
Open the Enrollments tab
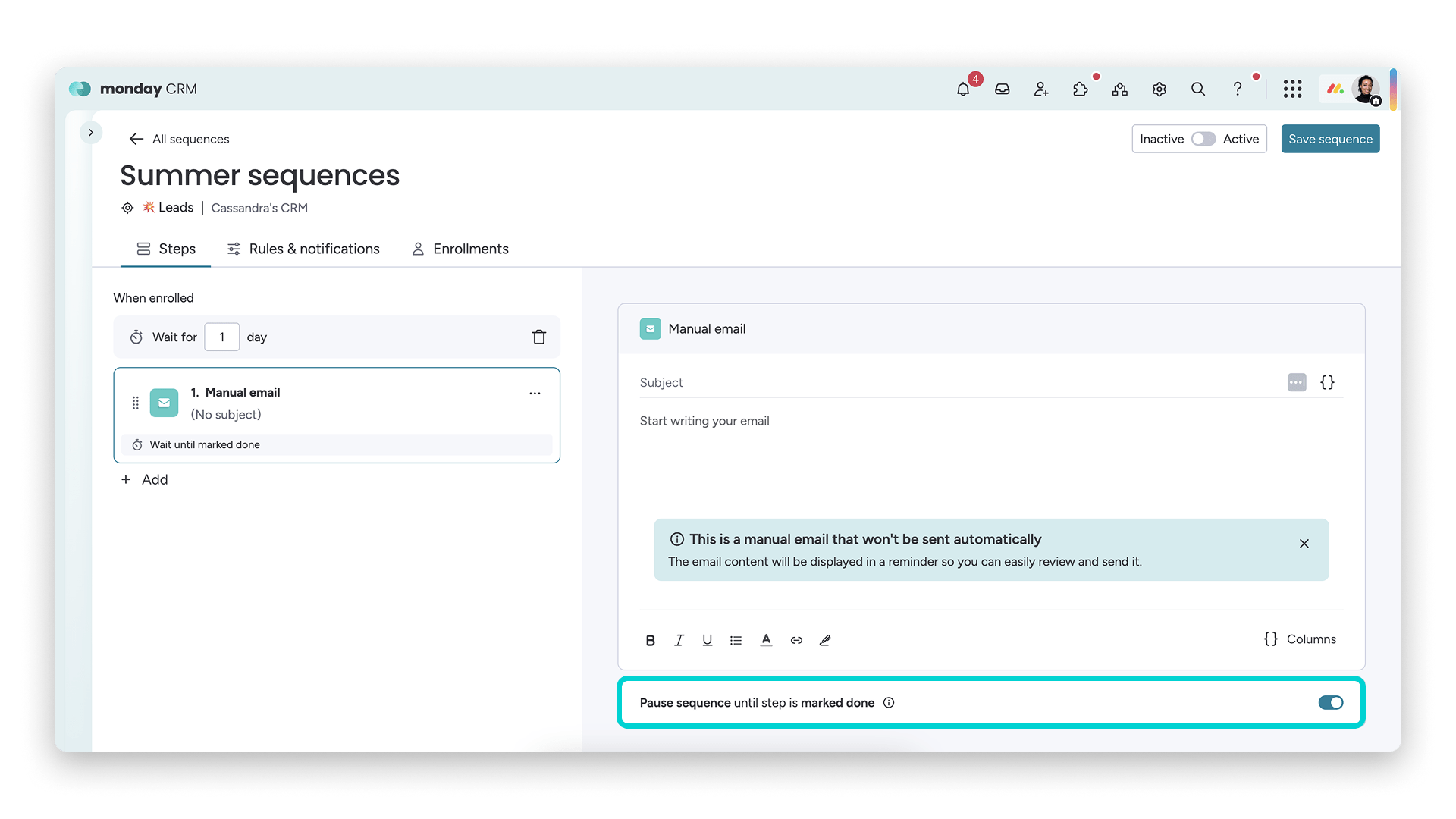point(460,249)
